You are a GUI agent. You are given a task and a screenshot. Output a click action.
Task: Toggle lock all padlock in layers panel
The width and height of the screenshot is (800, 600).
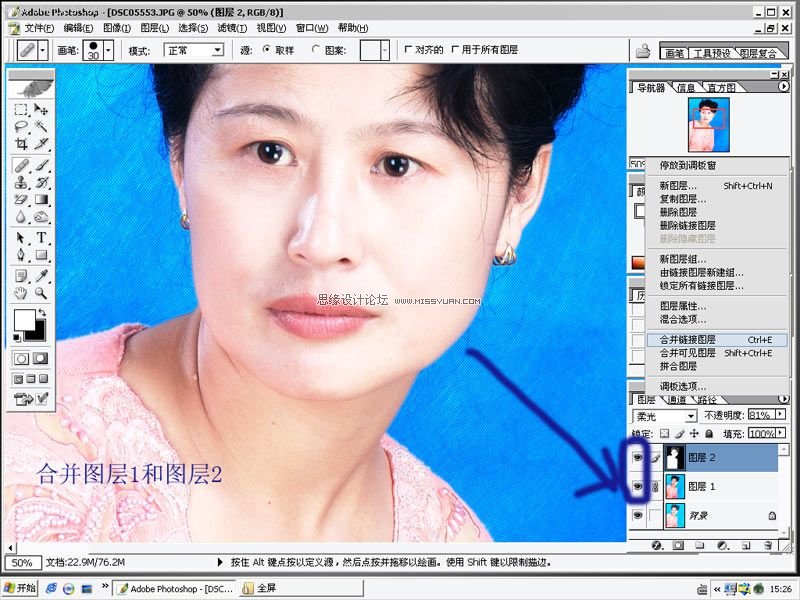pos(709,434)
